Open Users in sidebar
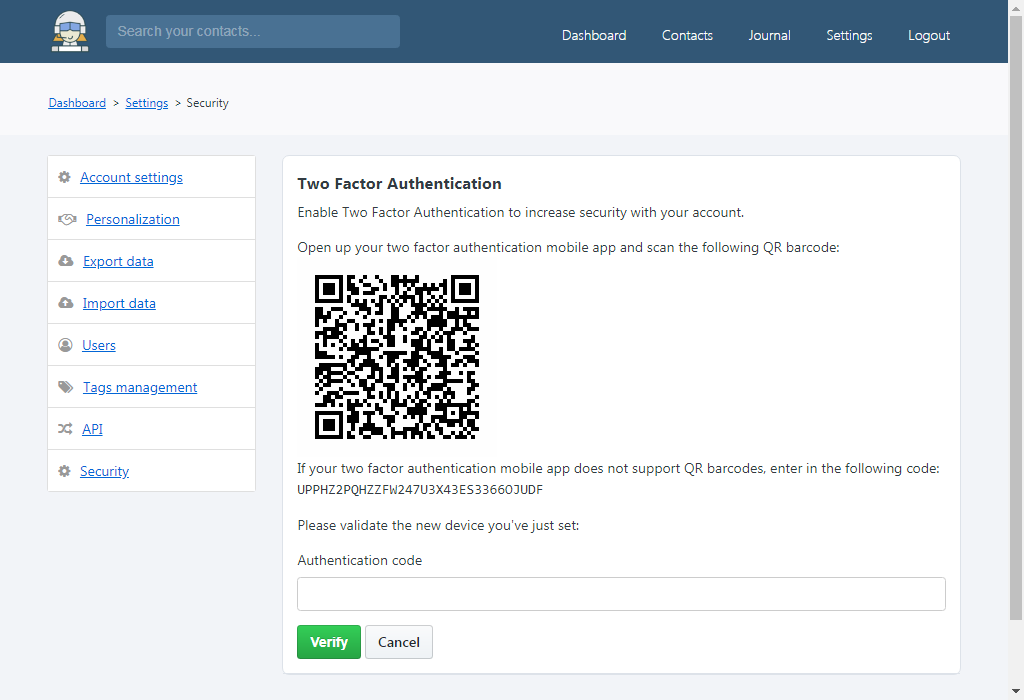The width and height of the screenshot is (1024, 700). (99, 345)
